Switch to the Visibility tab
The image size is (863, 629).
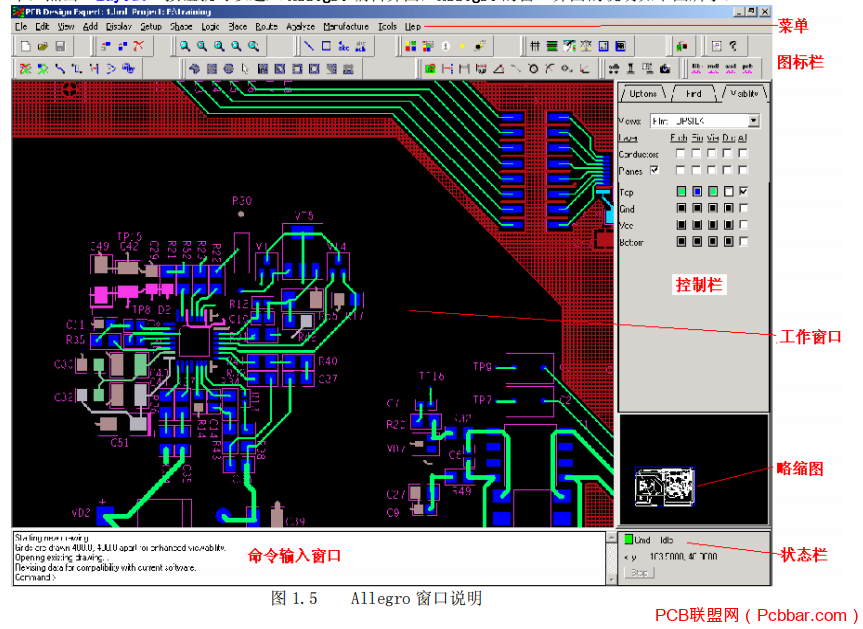[744, 94]
